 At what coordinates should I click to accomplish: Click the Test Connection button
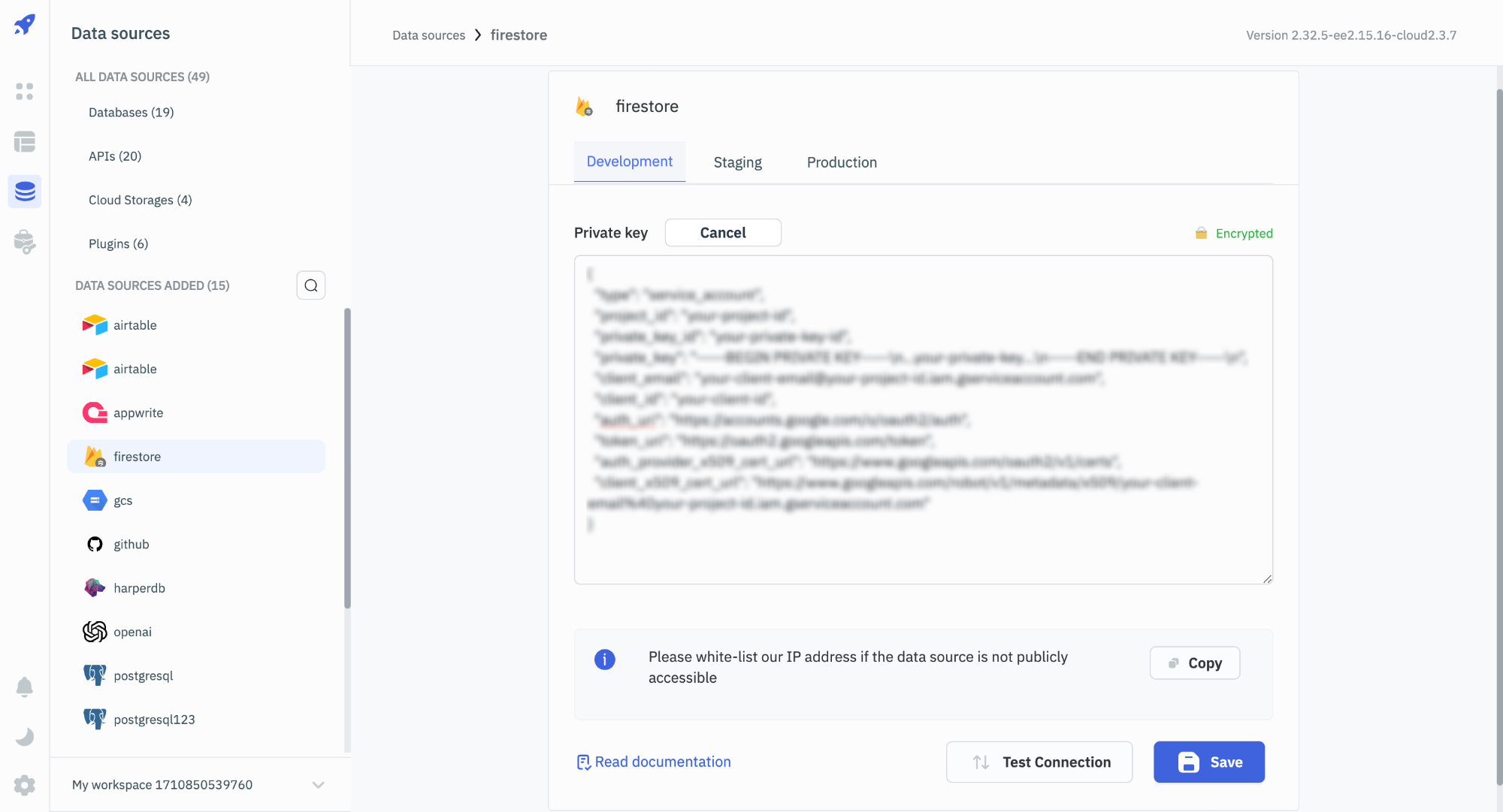point(1039,762)
